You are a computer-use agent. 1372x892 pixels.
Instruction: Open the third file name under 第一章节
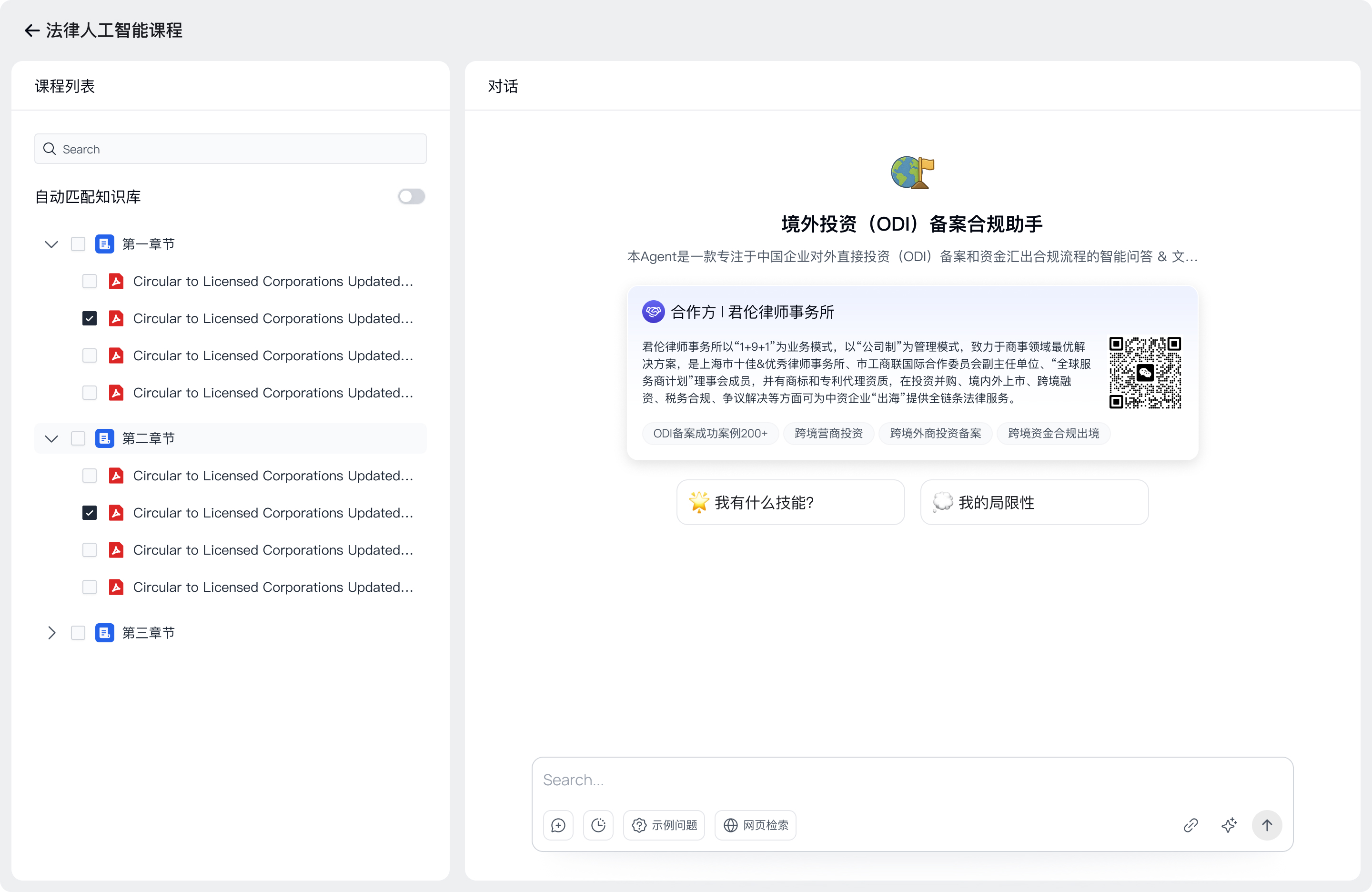coord(273,356)
